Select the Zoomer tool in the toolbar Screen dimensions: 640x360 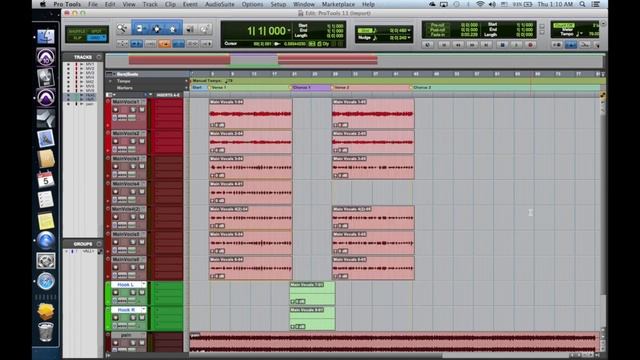pyautogui.click(x=122, y=29)
